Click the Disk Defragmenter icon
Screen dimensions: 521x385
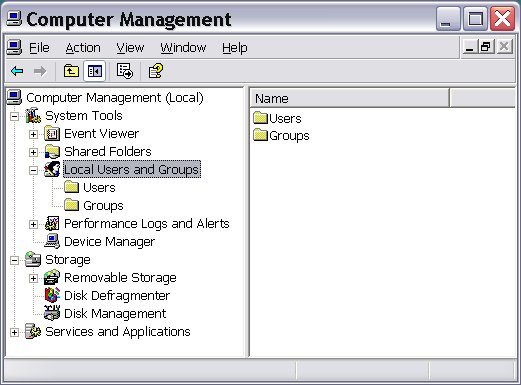[x=52, y=295]
